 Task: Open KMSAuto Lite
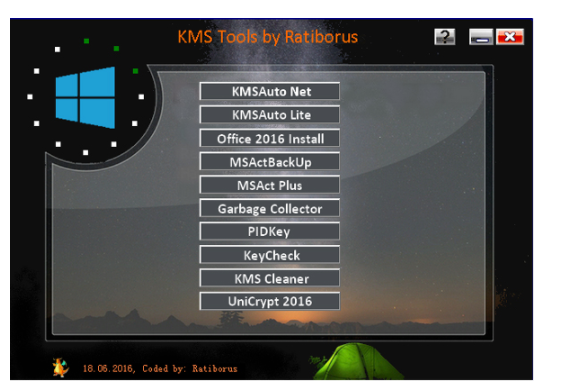coord(269,114)
